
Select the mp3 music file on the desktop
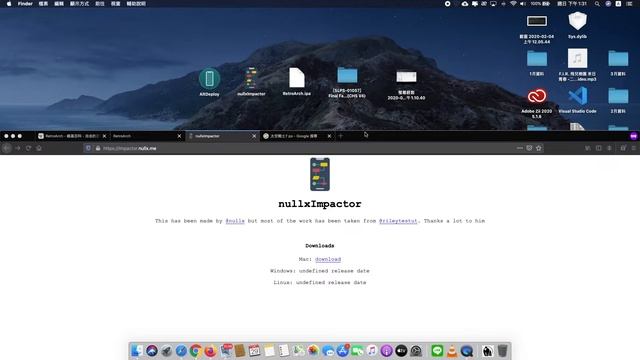tap(577, 58)
